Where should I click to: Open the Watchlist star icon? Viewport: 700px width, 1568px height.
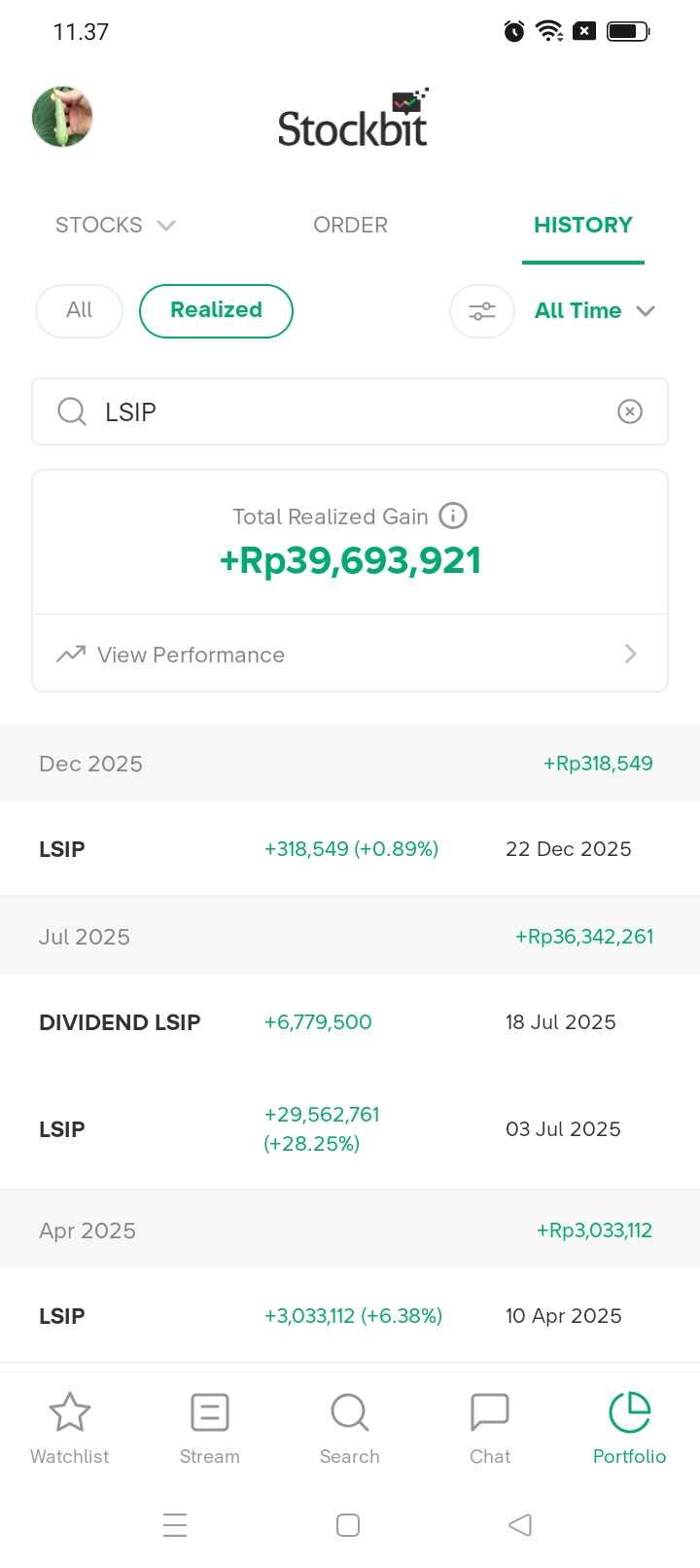(70, 1412)
